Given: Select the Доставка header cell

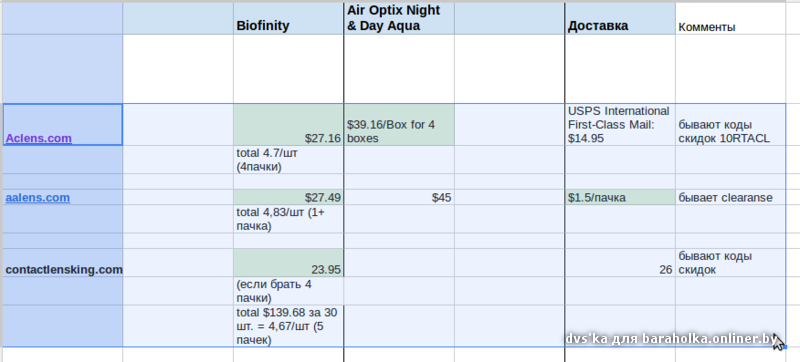Looking at the screenshot, I should click(620, 19).
